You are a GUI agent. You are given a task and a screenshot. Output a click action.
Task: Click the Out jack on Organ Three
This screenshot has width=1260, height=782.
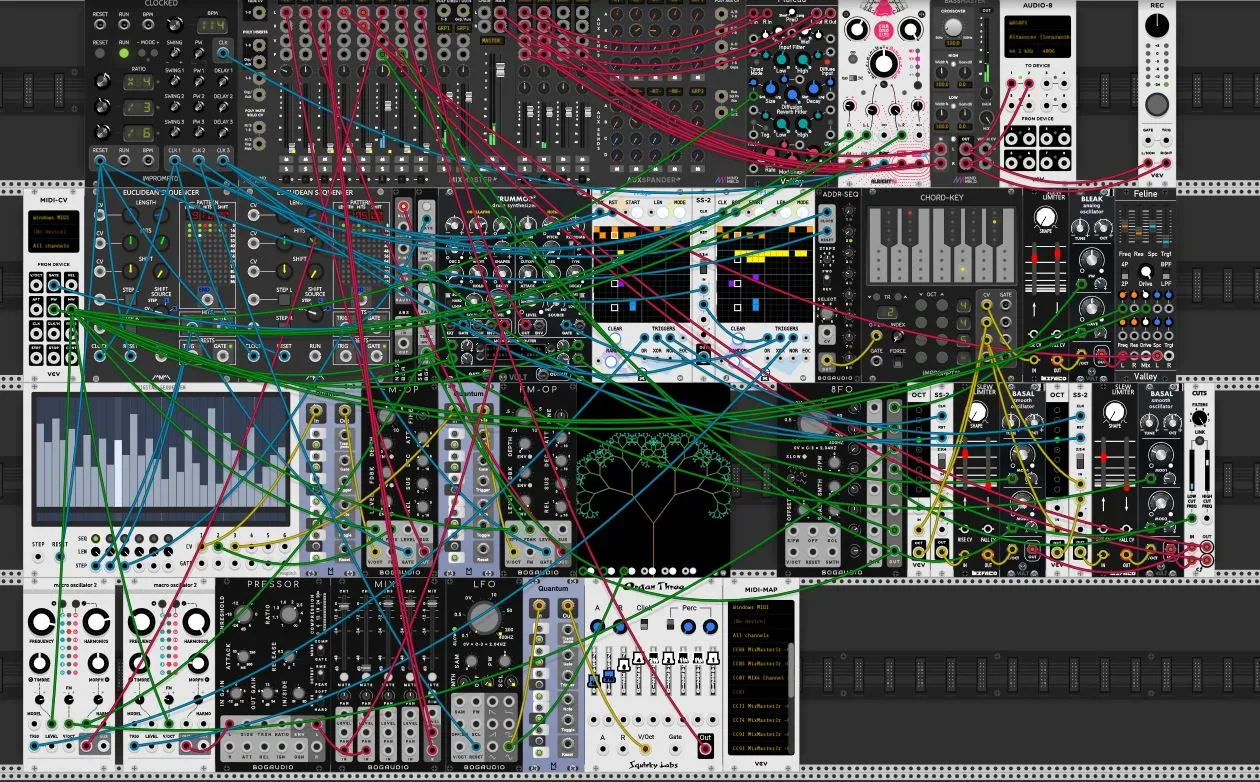(x=706, y=747)
